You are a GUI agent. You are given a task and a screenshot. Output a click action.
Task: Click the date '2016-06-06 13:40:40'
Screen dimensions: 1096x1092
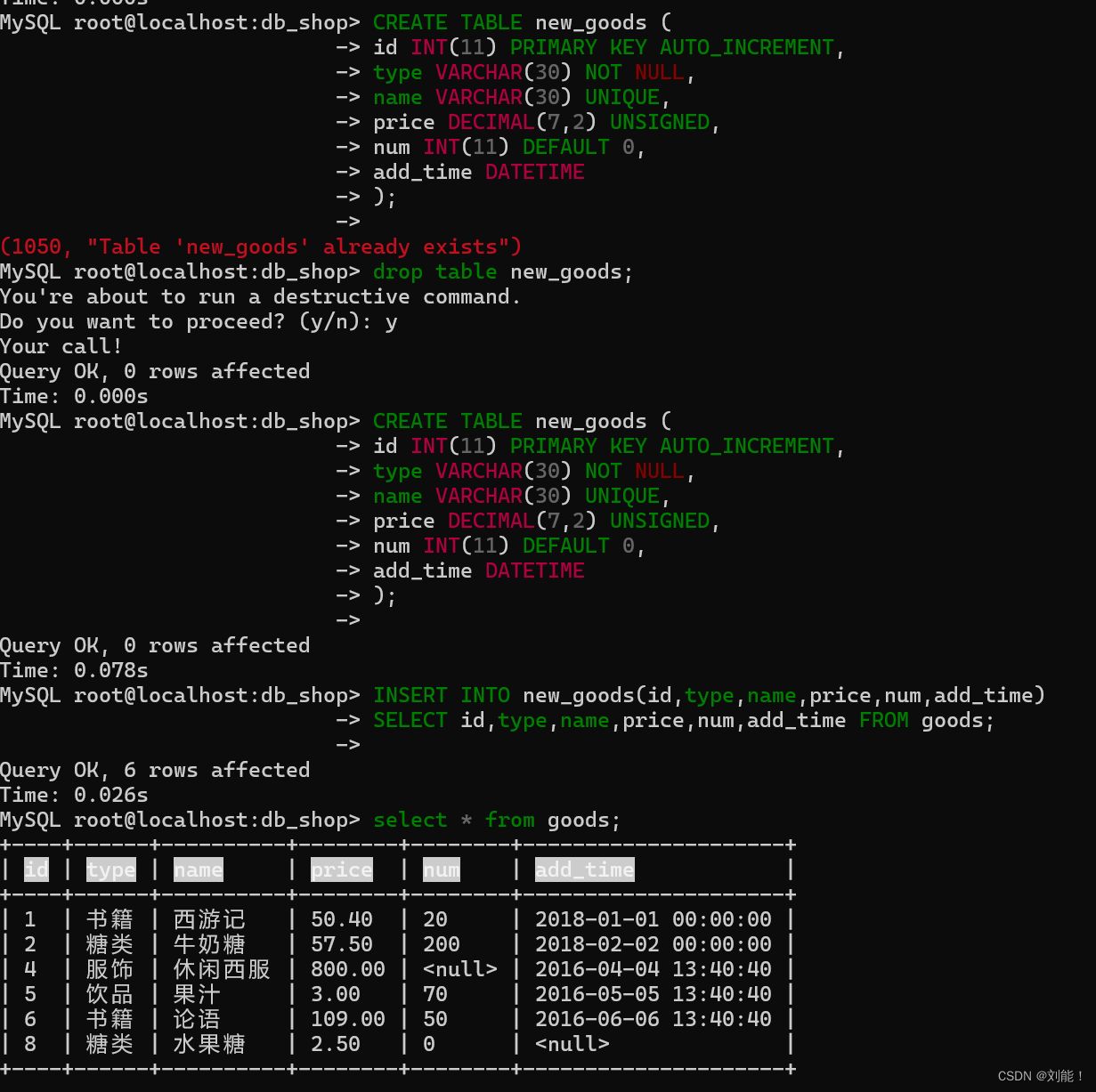click(654, 1019)
